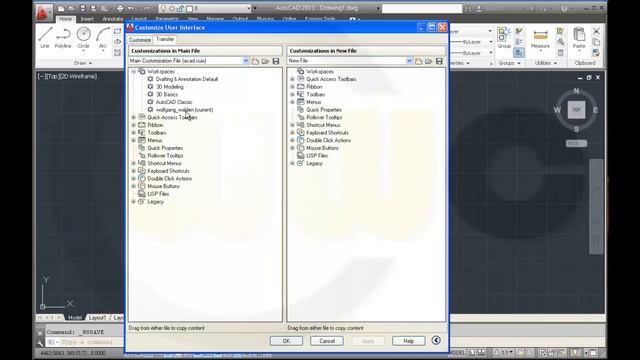
Task: Click new-file icon in New File panel
Action: (419, 61)
